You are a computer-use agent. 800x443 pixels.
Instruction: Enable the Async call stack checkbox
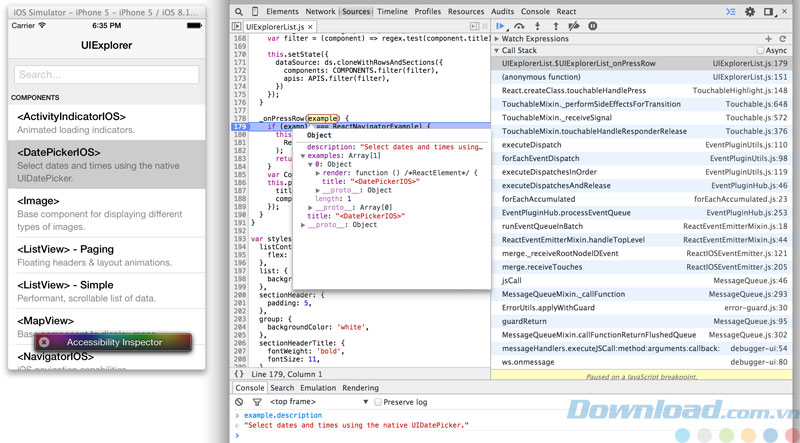(x=761, y=50)
